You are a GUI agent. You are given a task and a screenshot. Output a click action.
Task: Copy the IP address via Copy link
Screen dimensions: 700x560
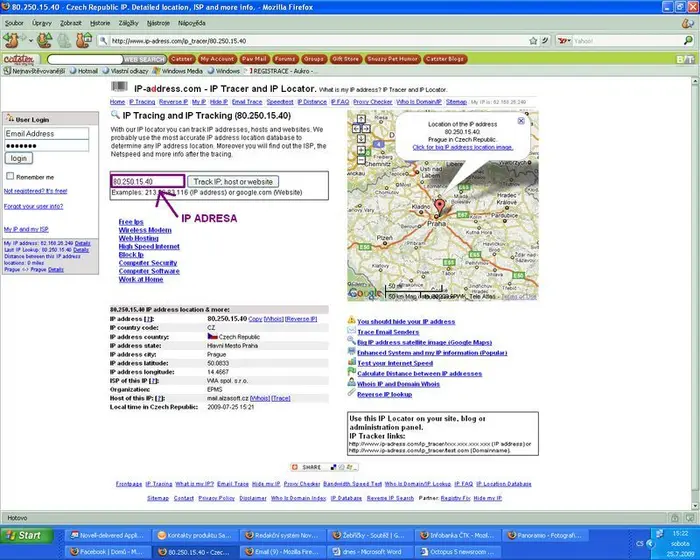(255, 319)
